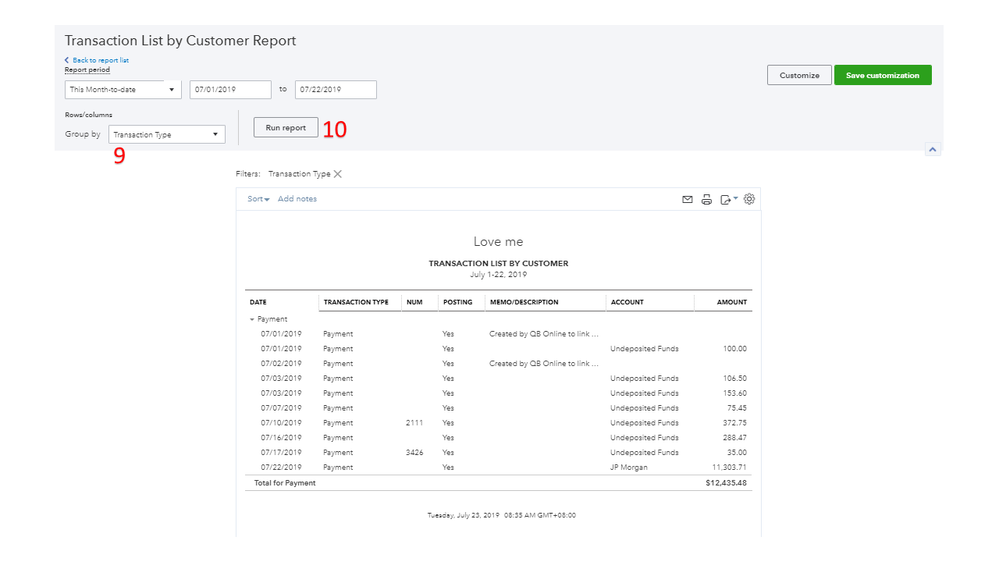Click the Customize button

tap(799, 75)
